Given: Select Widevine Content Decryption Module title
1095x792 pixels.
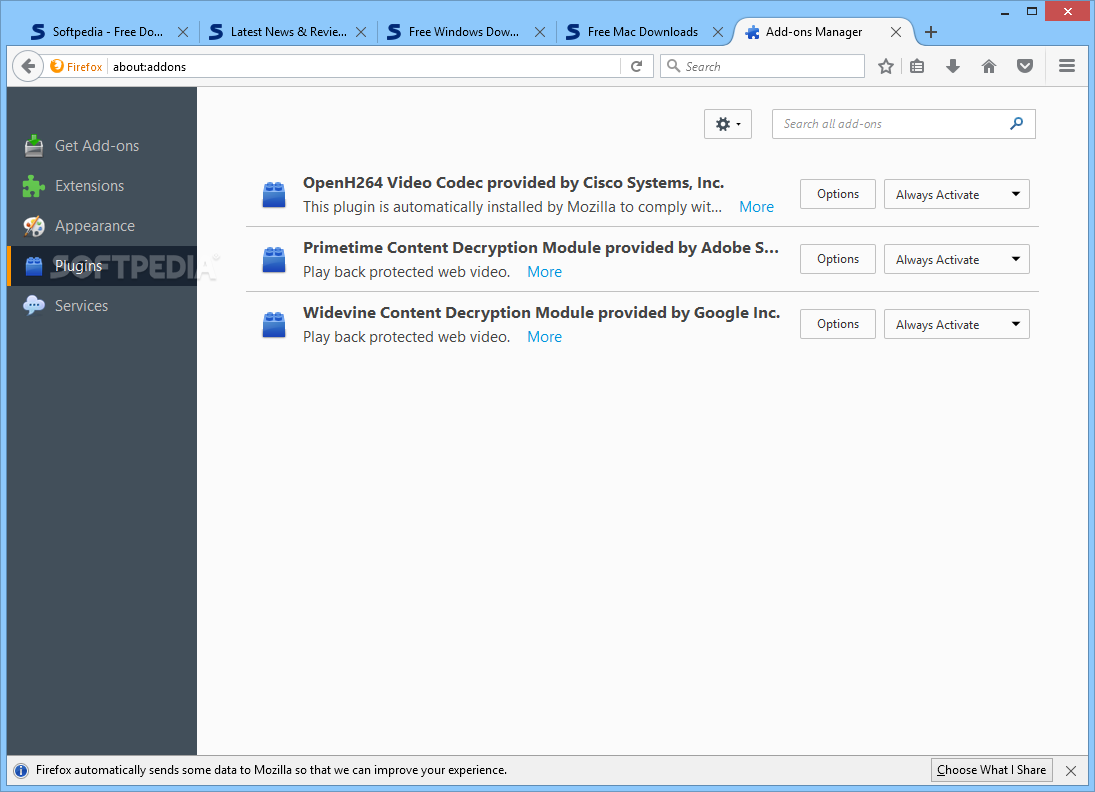Looking at the screenshot, I should coord(541,313).
